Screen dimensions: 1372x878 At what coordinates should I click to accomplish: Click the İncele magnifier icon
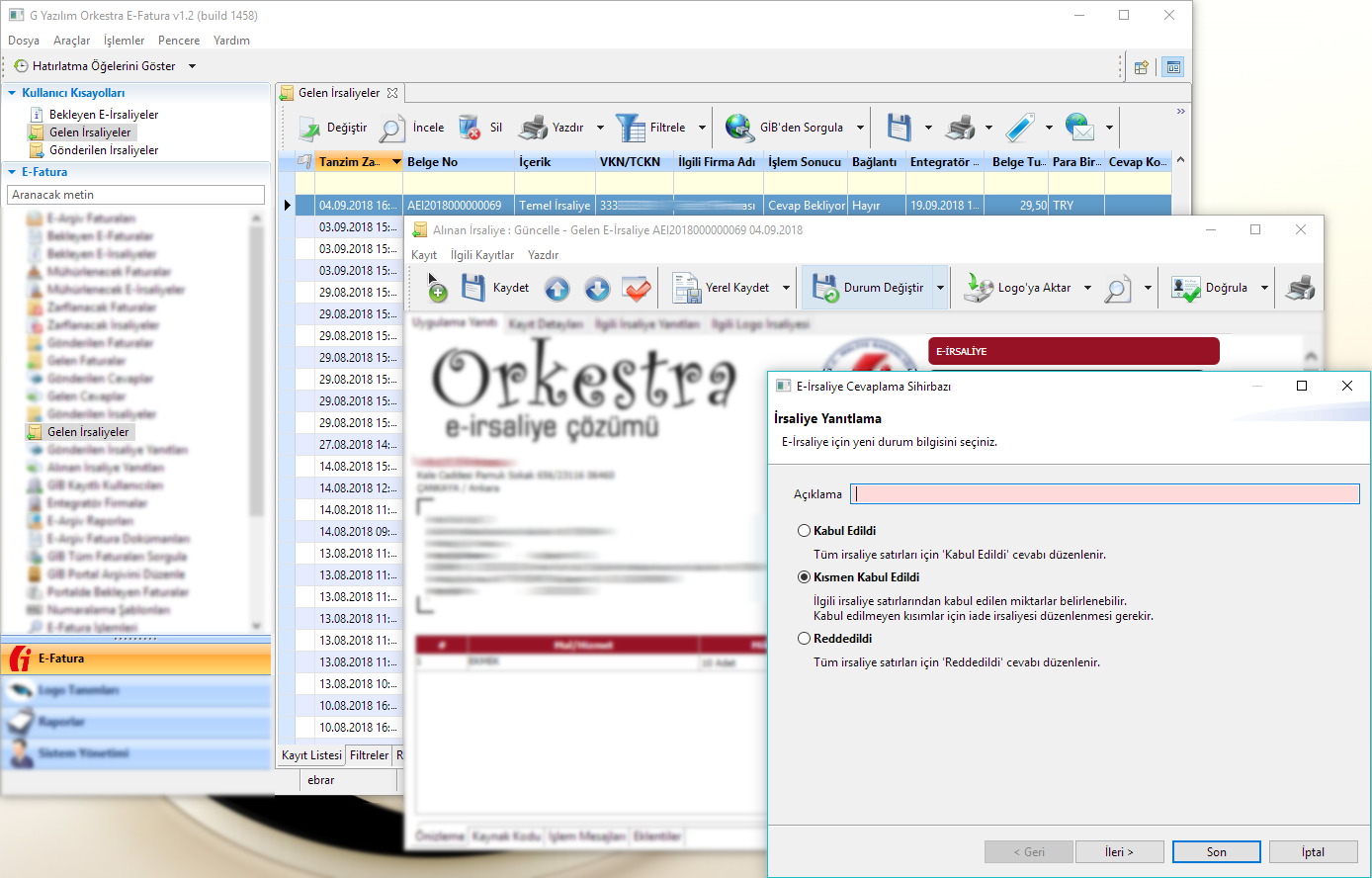point(392,128)
